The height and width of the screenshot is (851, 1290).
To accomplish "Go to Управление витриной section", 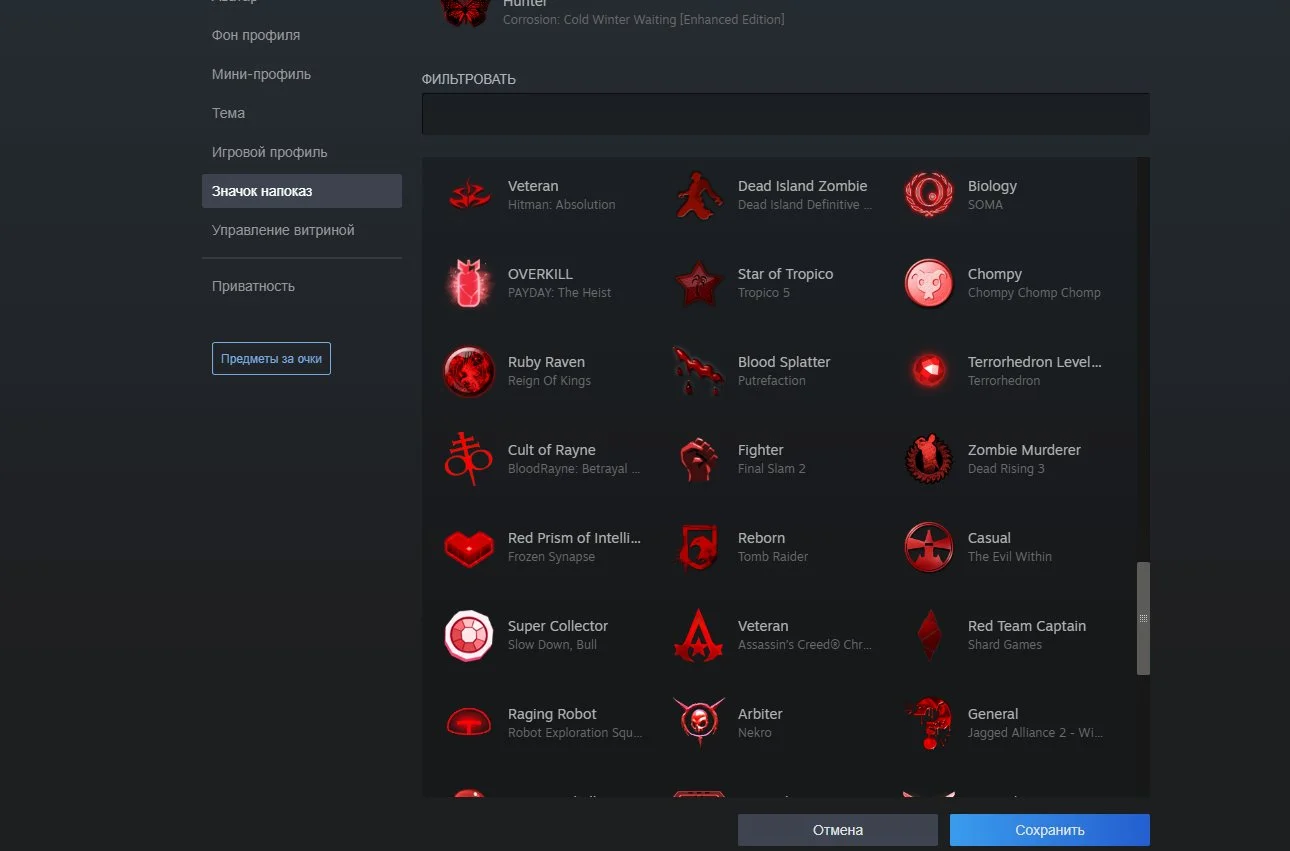I will (283, 230).
